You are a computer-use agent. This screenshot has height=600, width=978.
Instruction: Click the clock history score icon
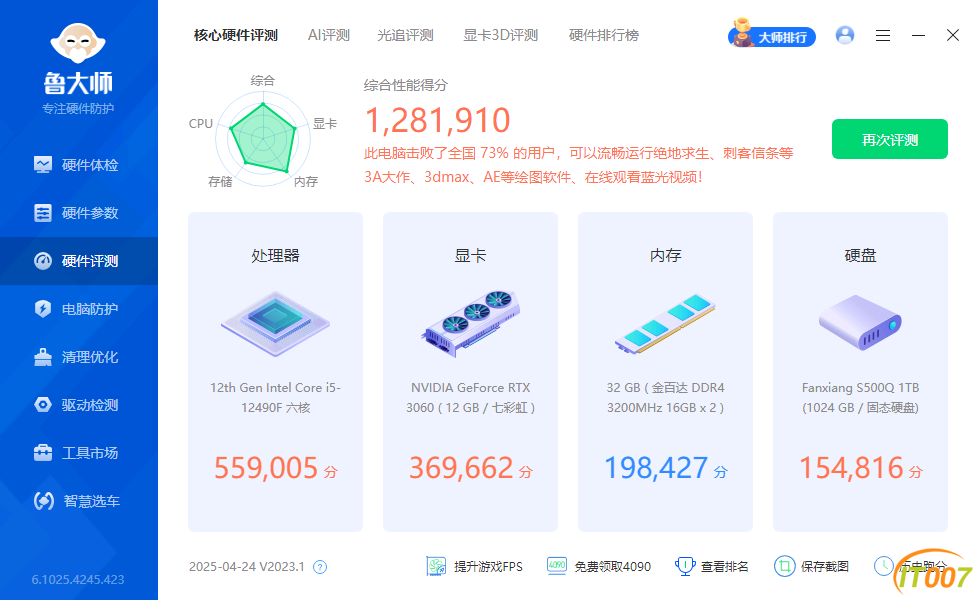tap(884, 566)
